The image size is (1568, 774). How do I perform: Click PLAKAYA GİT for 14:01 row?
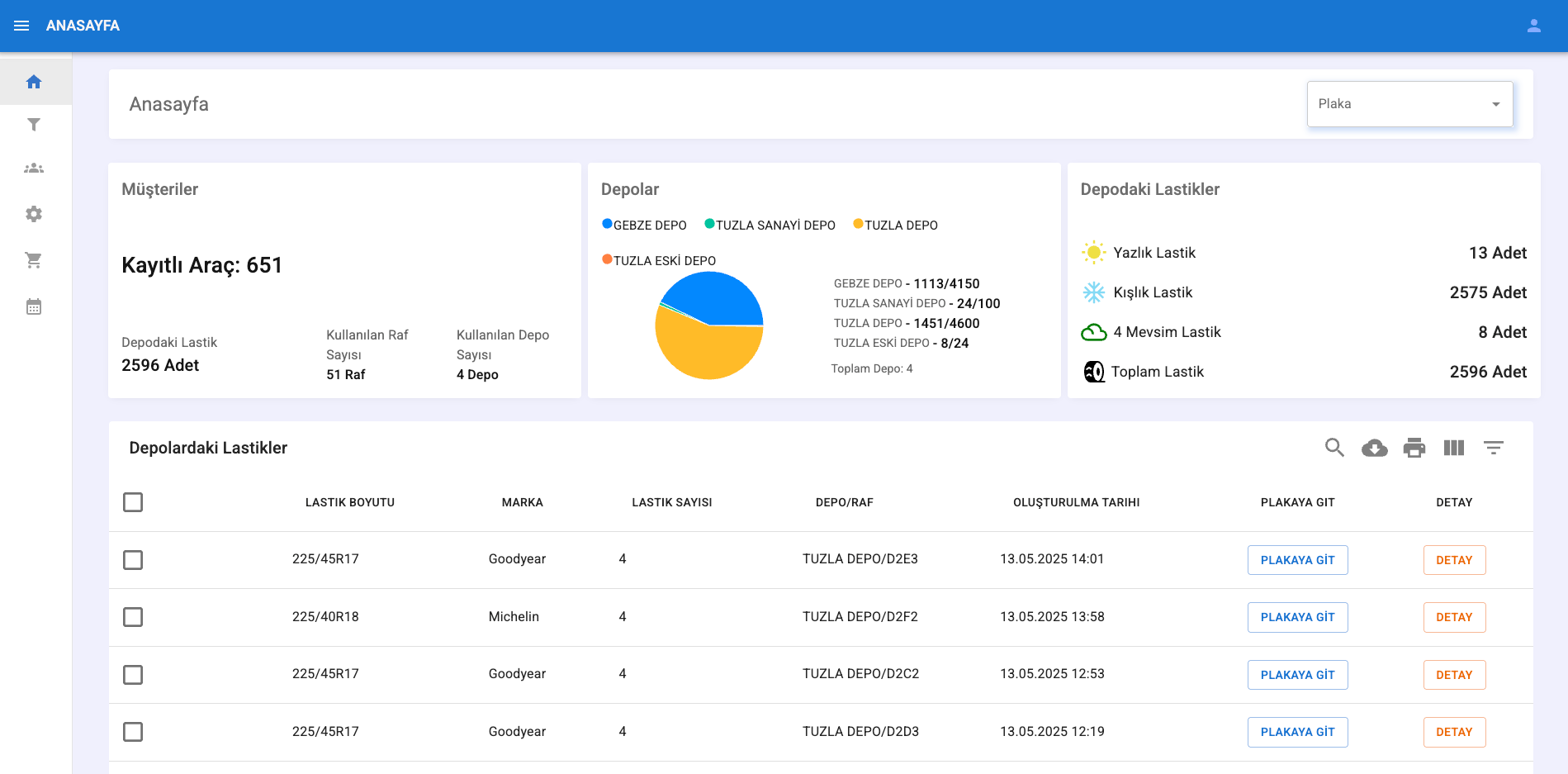tap(1298, 560)
